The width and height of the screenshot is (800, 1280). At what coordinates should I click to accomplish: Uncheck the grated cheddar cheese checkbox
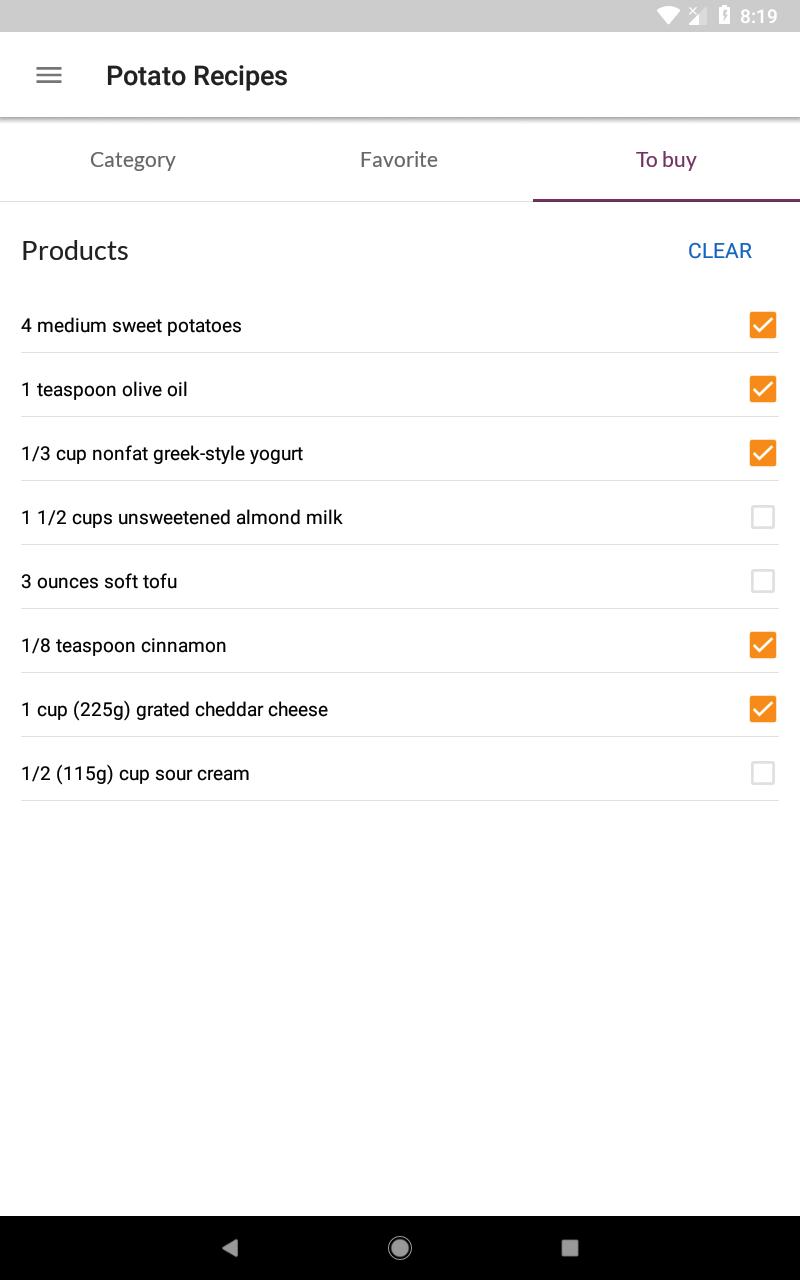(763, 709)
